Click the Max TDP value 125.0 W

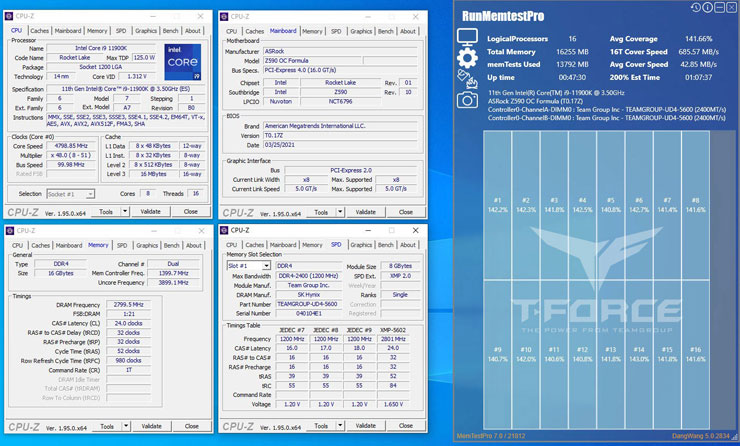point(144,57)
